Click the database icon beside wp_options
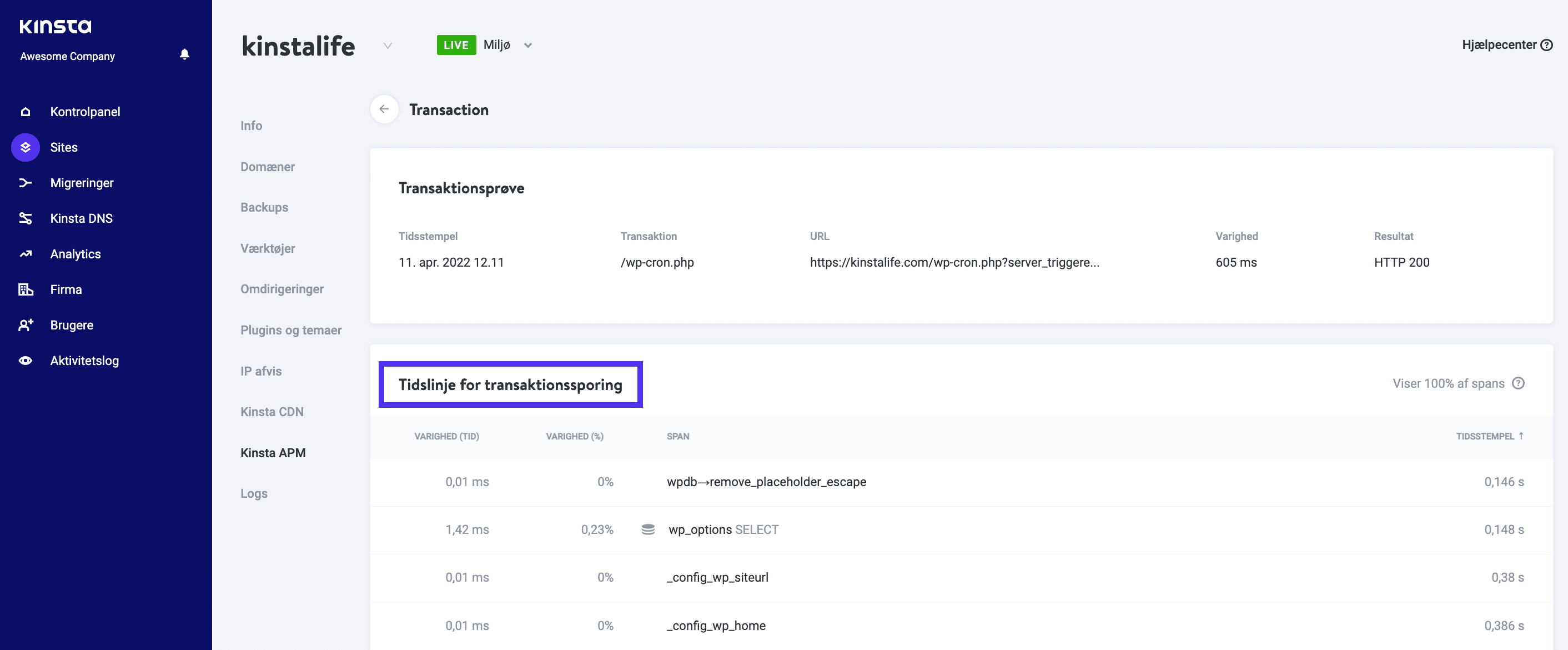The image size is (1568, 650). [647, 529]
